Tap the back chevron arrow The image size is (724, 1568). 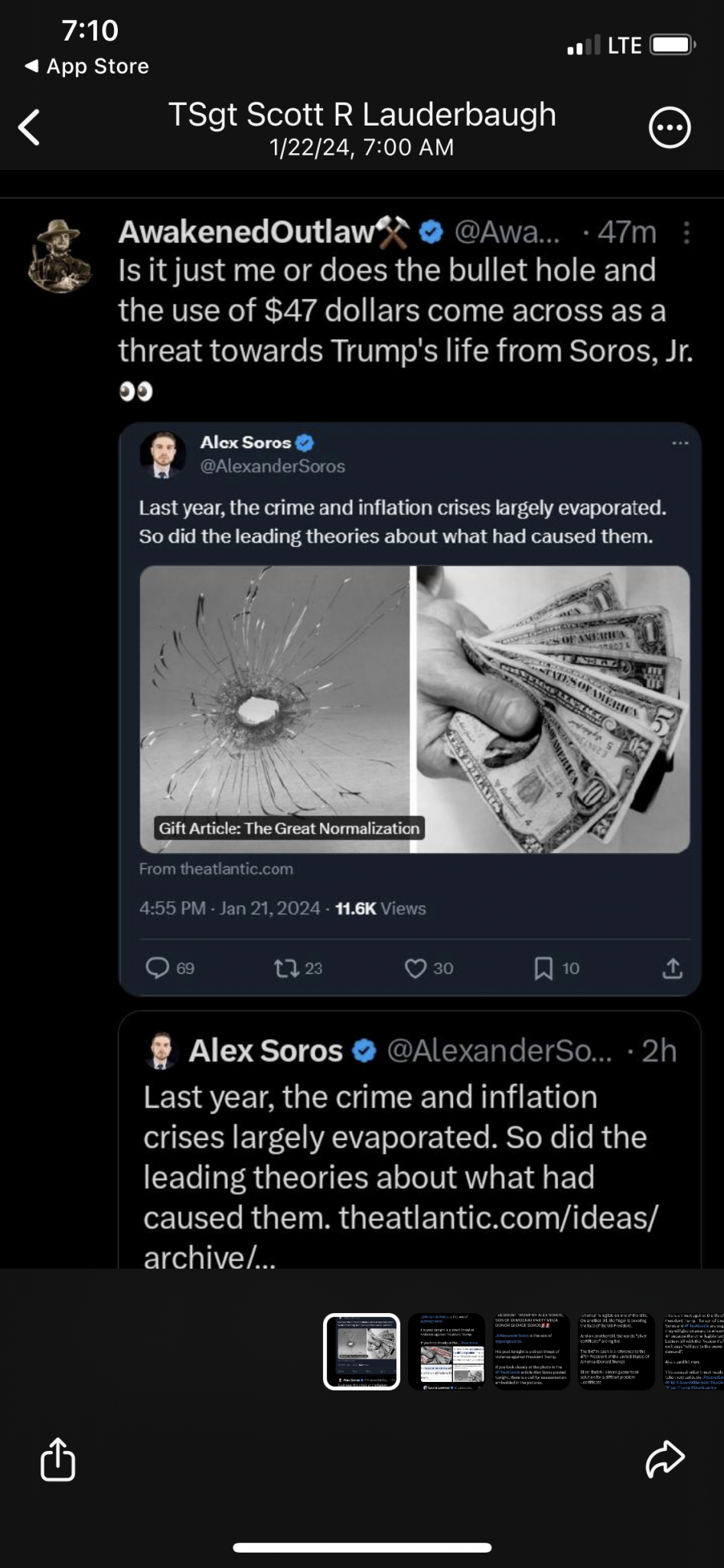[x=30, y=127]
